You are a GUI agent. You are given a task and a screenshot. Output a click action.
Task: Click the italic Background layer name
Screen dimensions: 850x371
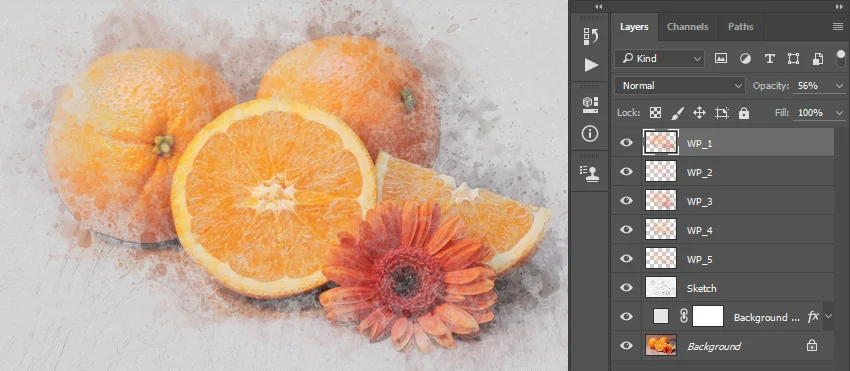click(714, 346)
